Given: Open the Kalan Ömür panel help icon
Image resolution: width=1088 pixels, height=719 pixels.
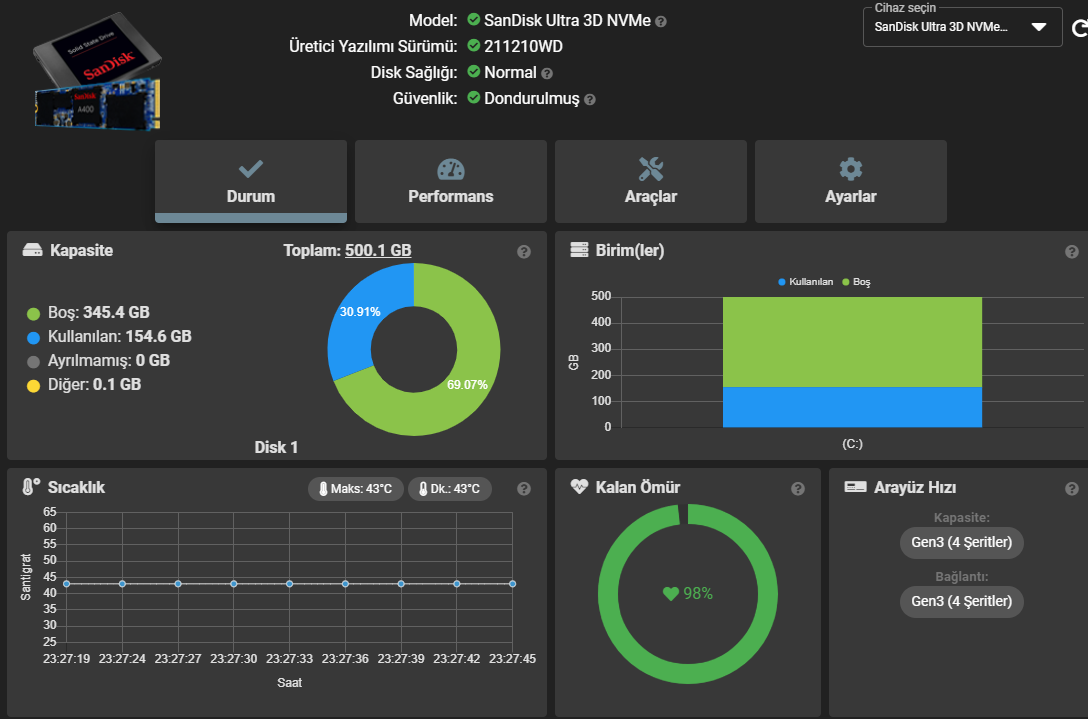Looking at the screenshot, I should pos(798,489).
